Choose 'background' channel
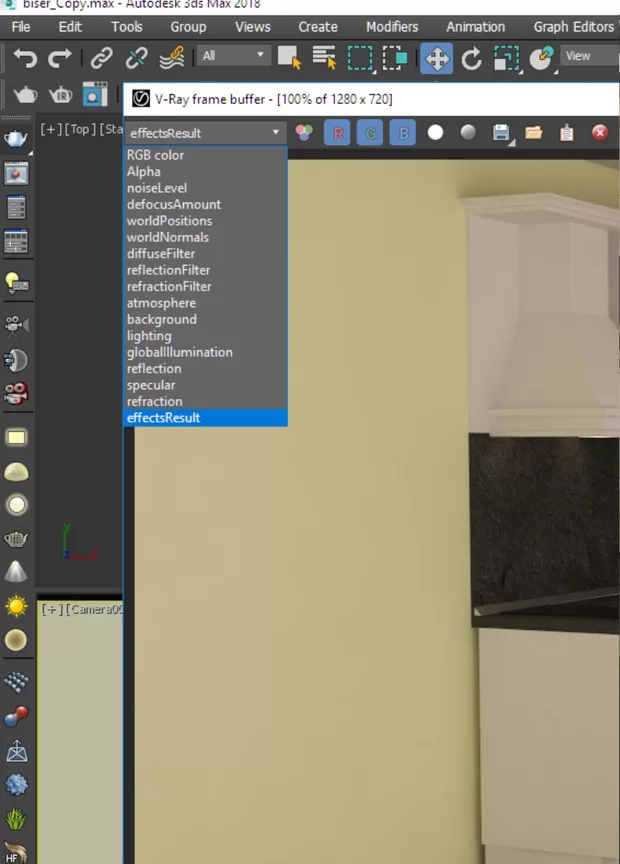This screenshot has width=620, height=864. coord(206,320)
